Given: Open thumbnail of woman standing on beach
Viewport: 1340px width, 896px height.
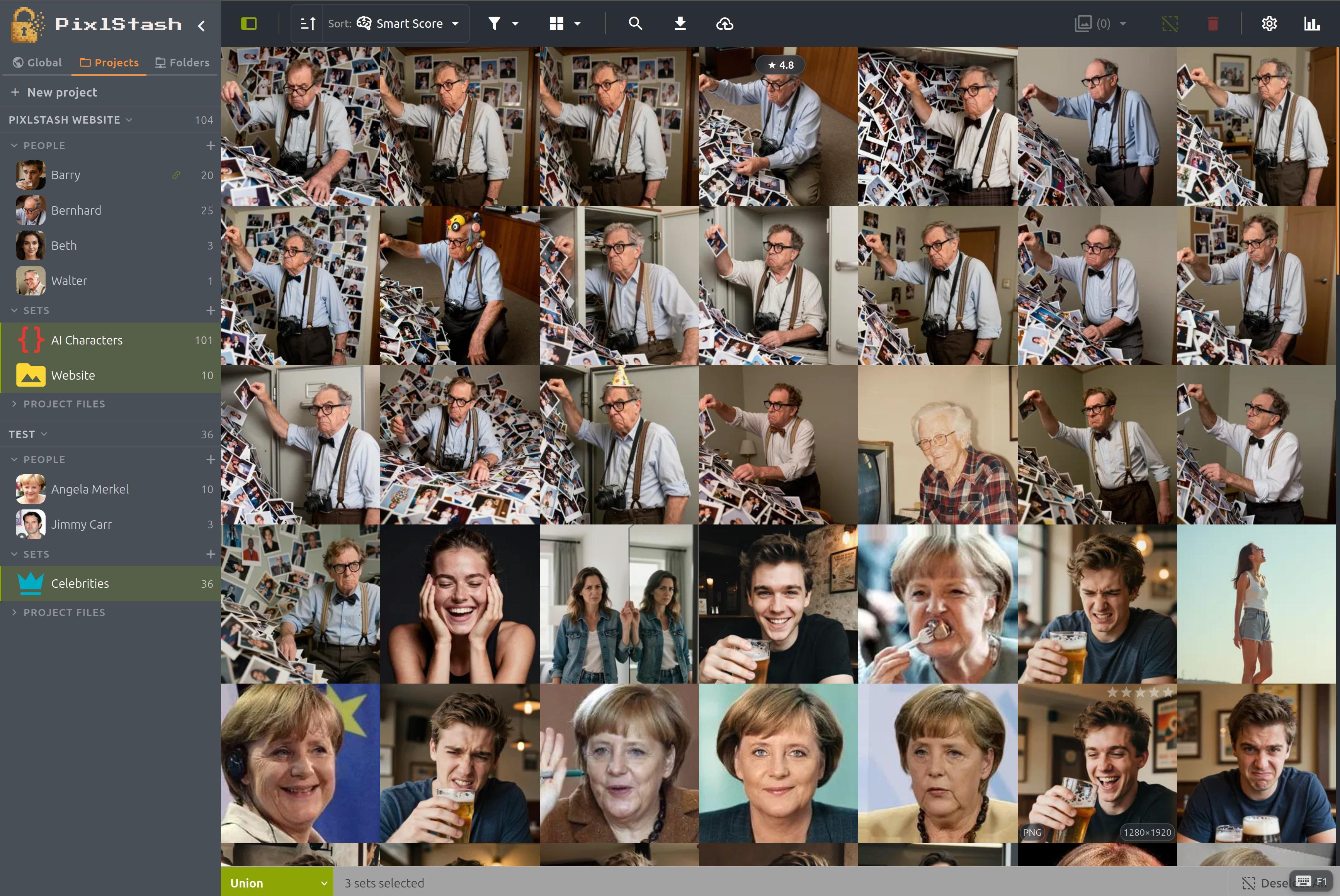Looking at the screenshot, I should pyautogui.click(x=1257, y=604).
